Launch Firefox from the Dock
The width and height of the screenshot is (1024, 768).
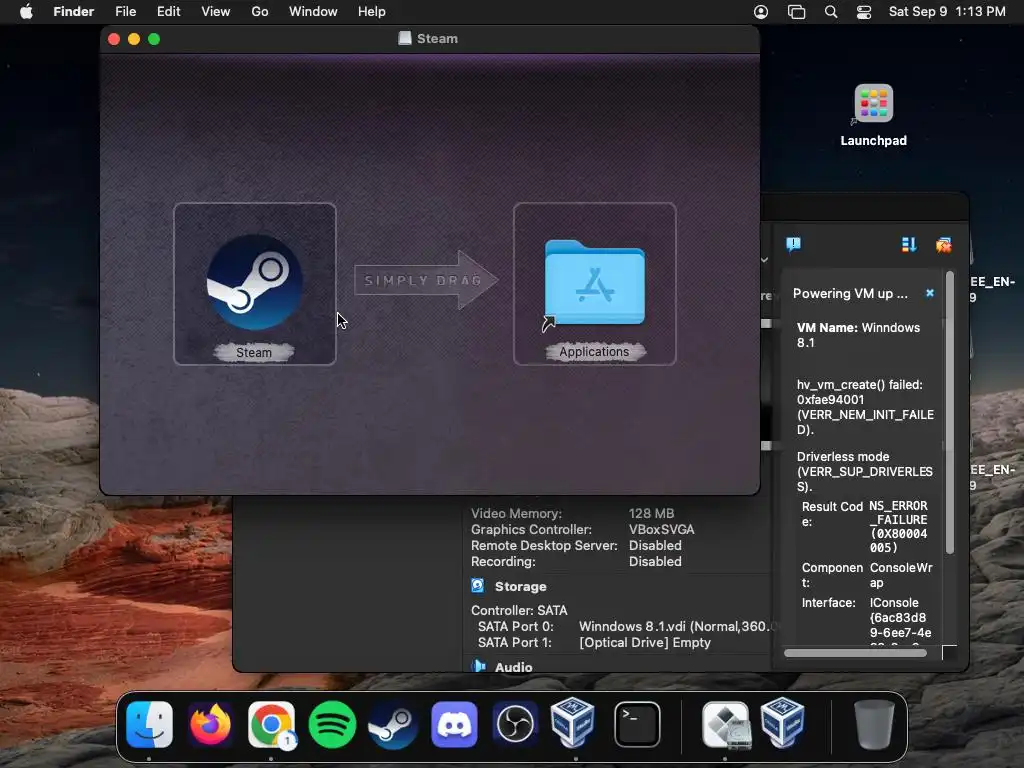(210, 724)
